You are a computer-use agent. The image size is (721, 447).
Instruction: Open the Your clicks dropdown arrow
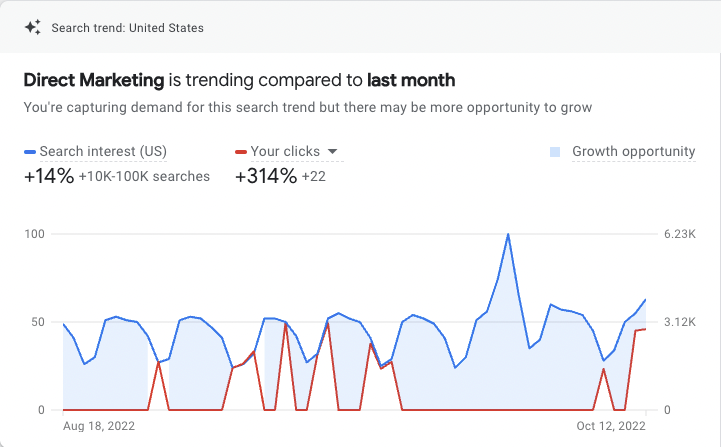334,152
